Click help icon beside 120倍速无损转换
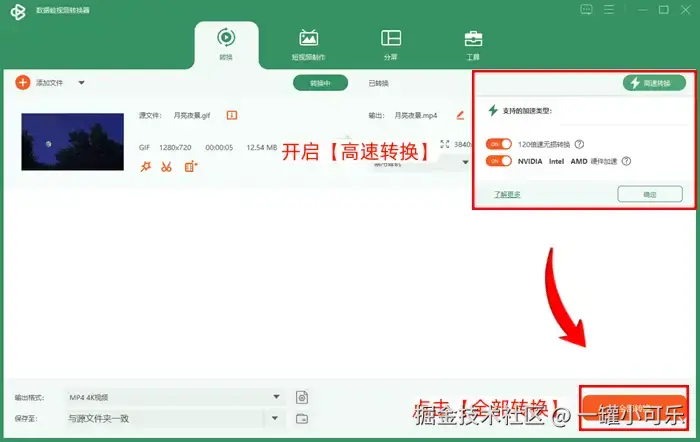Image resolution: width=700 pixels, height=442 pixels. [579, 144]
